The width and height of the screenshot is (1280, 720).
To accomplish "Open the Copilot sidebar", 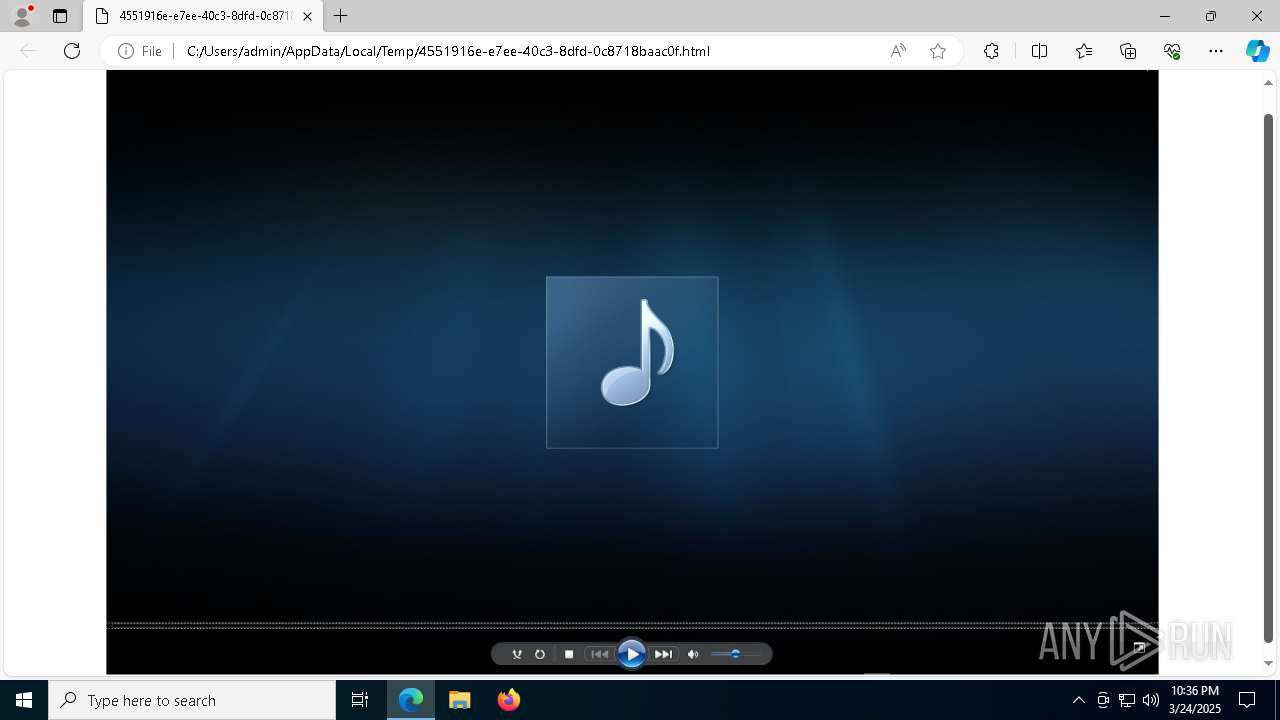I will coord(1257,51).
